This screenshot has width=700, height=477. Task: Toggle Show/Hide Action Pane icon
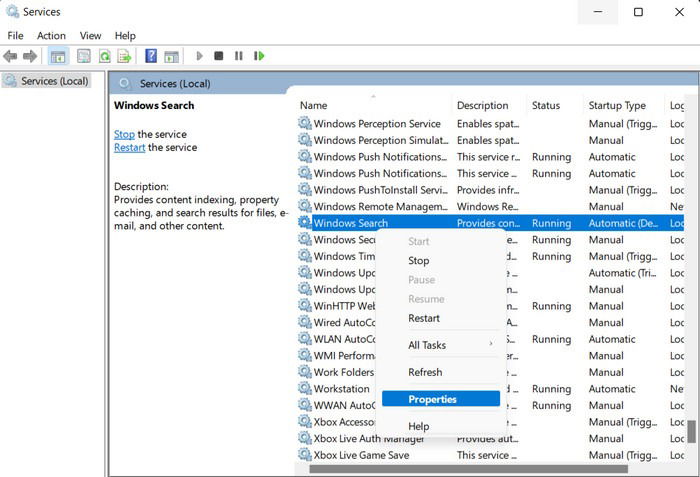point(171,56)
